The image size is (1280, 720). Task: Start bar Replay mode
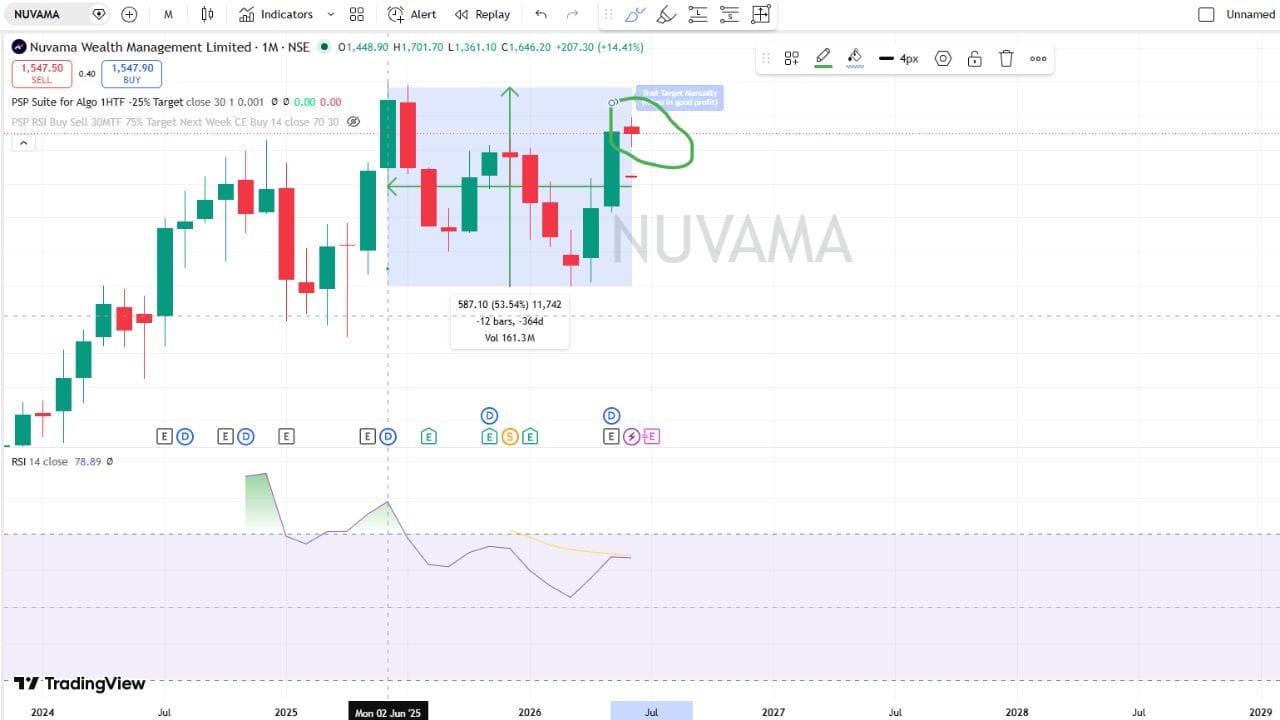482,14
